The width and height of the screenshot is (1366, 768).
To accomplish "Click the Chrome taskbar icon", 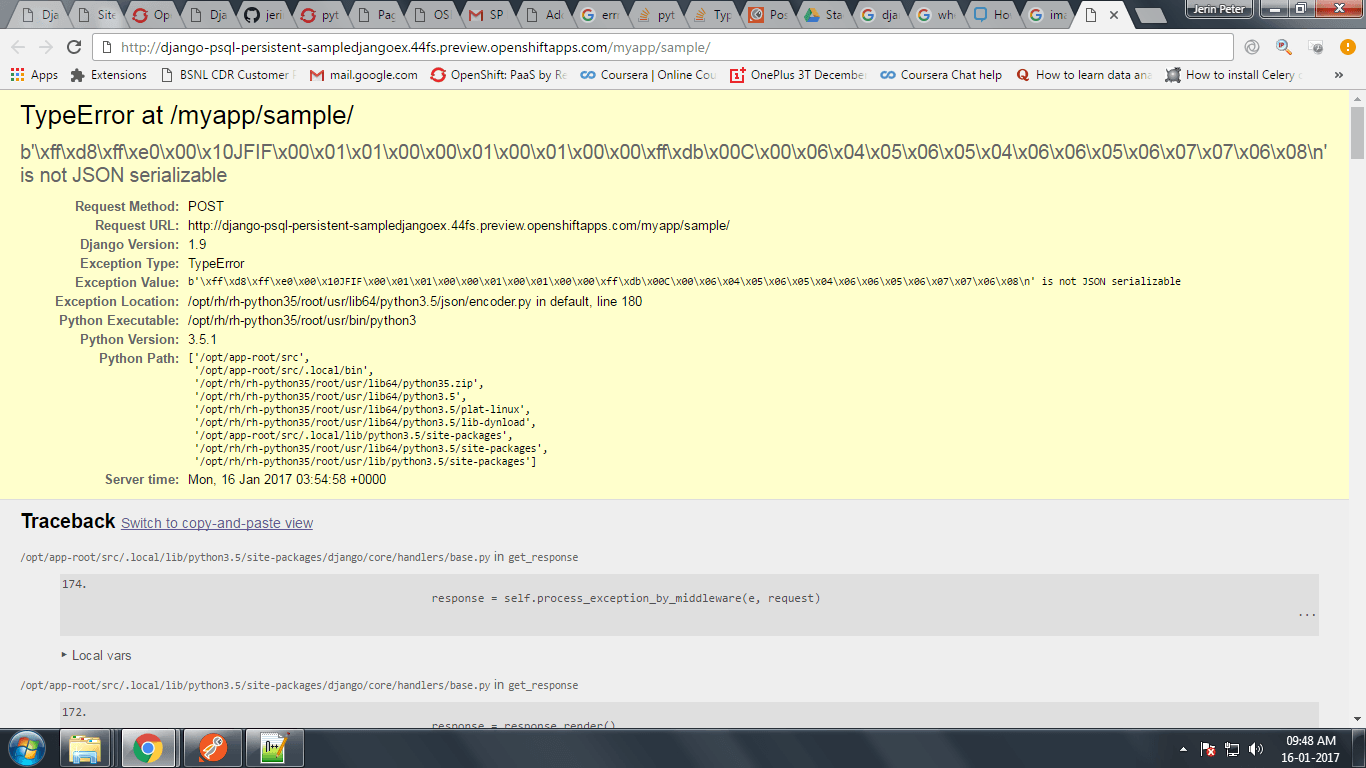I will 148,748.
